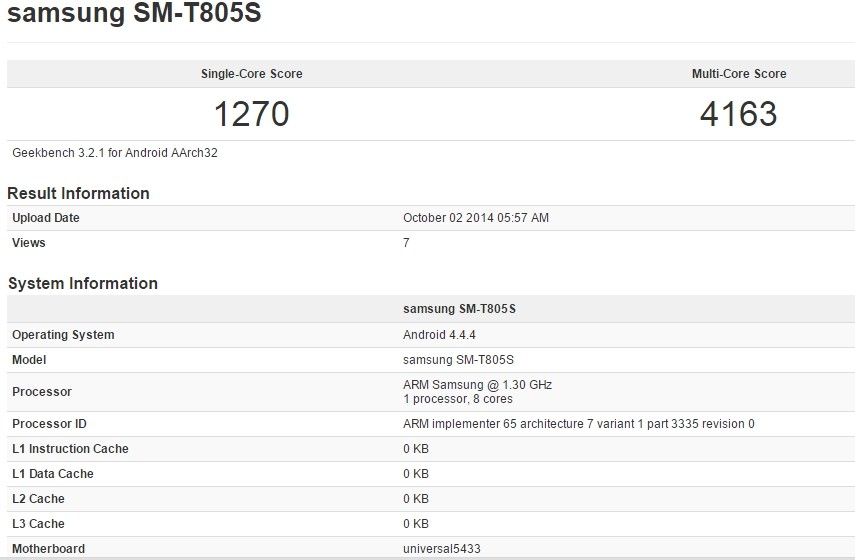Click the Result Information heading
The image size is (855, 560).
[x=78, y=193]
